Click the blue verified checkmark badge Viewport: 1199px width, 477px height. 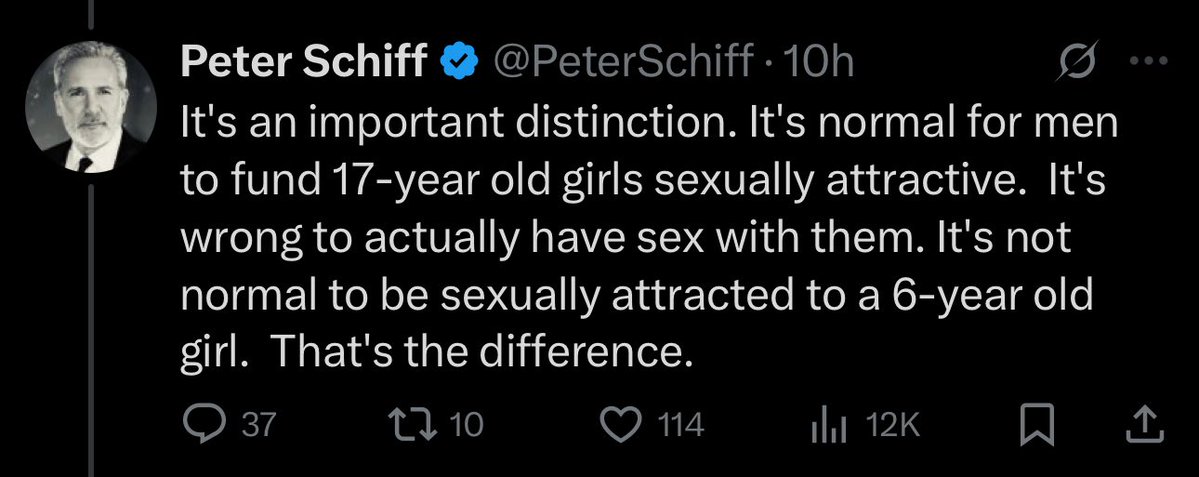[x=460, y=63]
